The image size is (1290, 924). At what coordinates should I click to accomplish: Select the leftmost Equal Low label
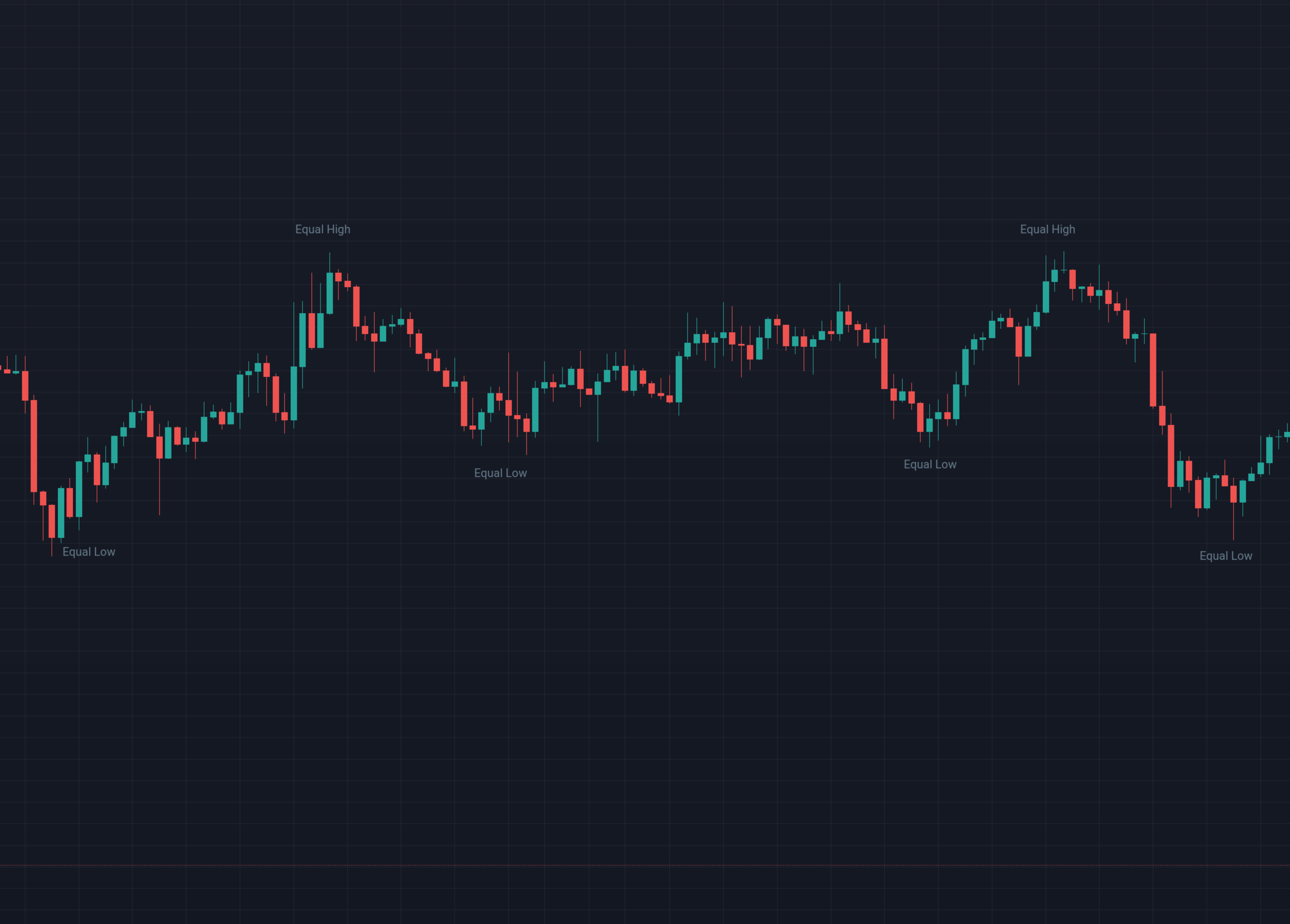click(x=89, y=551)
